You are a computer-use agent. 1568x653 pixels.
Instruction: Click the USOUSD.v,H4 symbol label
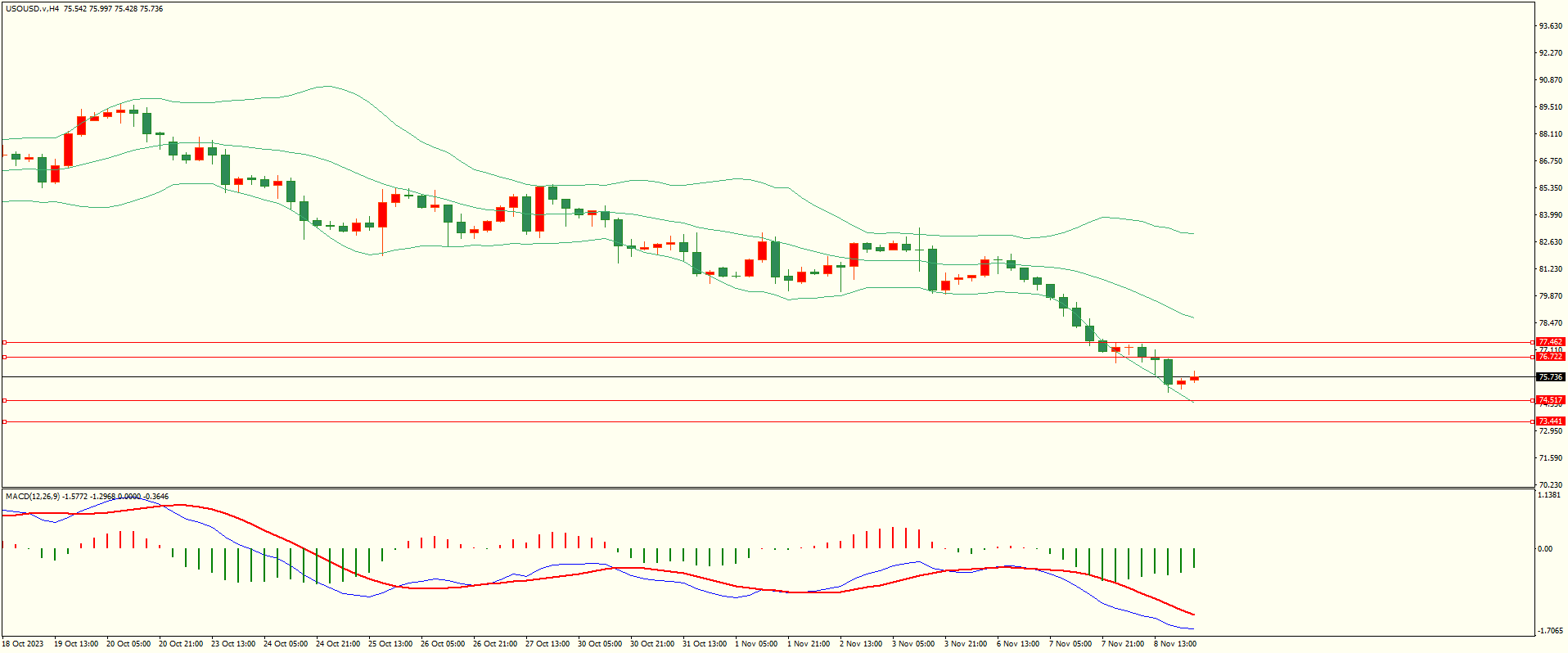(33, 9)
